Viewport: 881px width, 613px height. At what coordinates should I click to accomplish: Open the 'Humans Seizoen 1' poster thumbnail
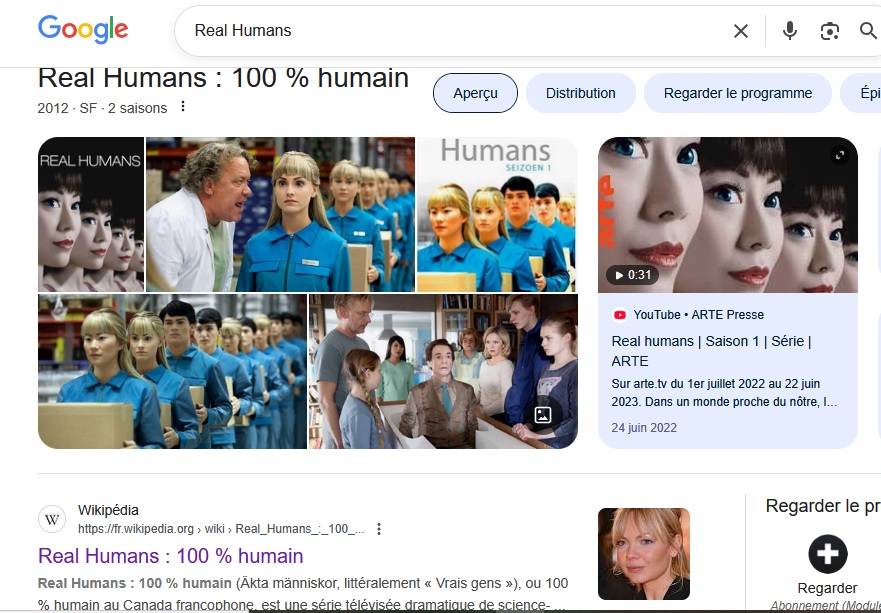[496, 214]
